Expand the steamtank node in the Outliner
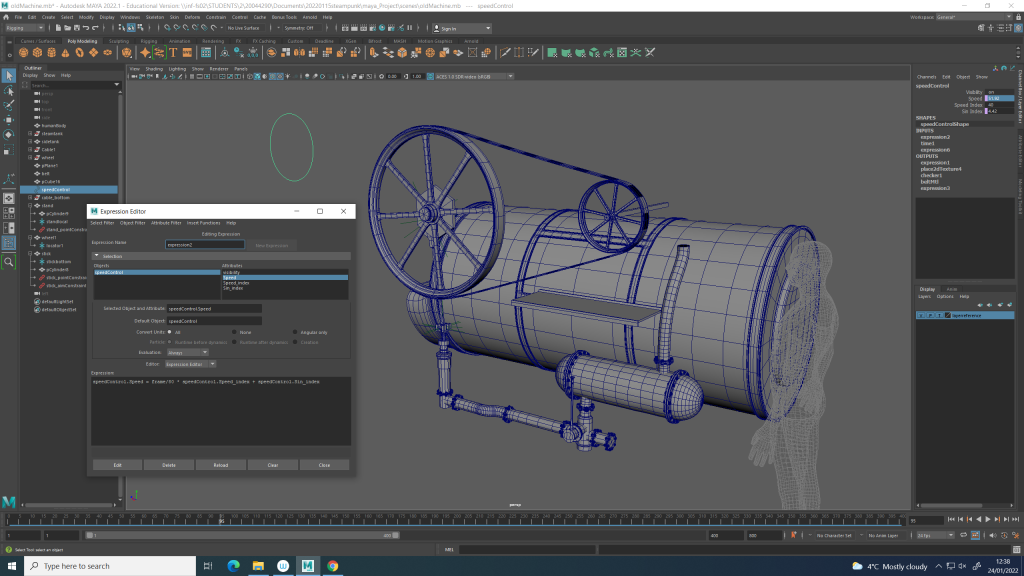 [30, 133]
